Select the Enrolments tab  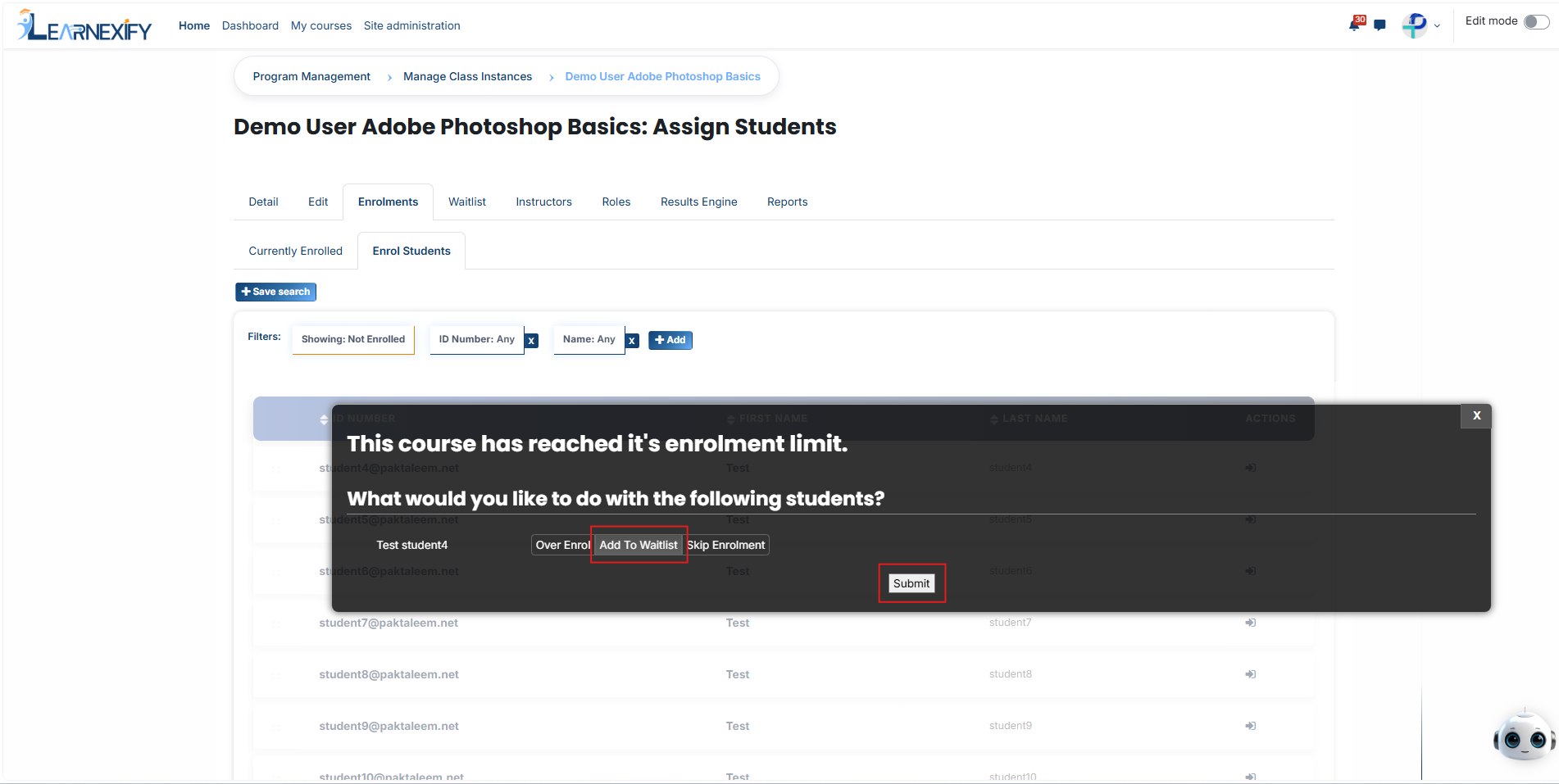click(388, 202)
